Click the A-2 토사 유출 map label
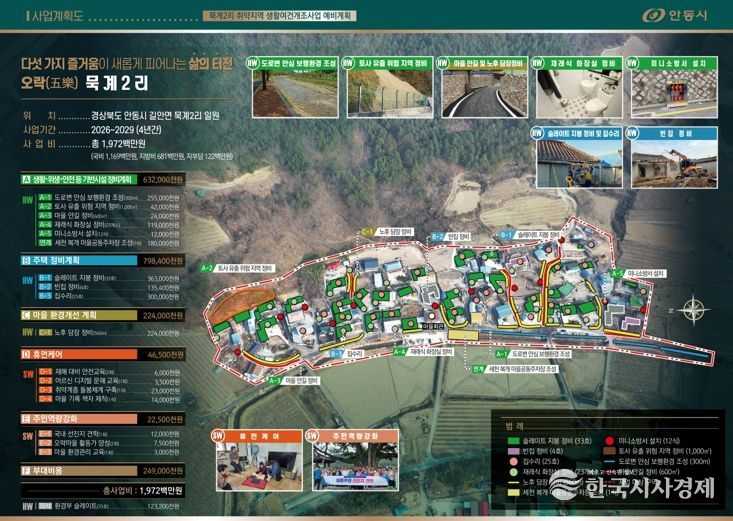The width and height of the screenshot is (733, 521). pyautogui.click(x=237, y=268)
